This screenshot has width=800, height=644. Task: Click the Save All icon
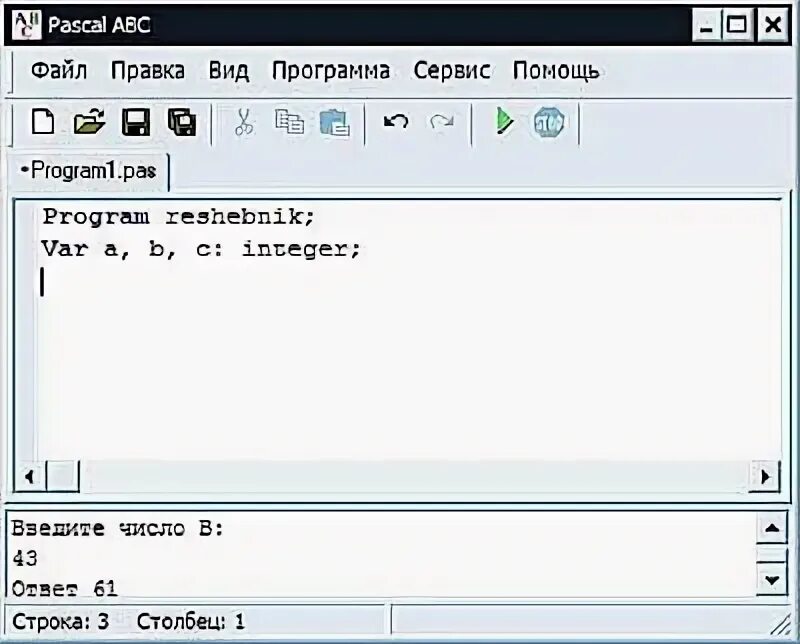(x=182, y=122)
